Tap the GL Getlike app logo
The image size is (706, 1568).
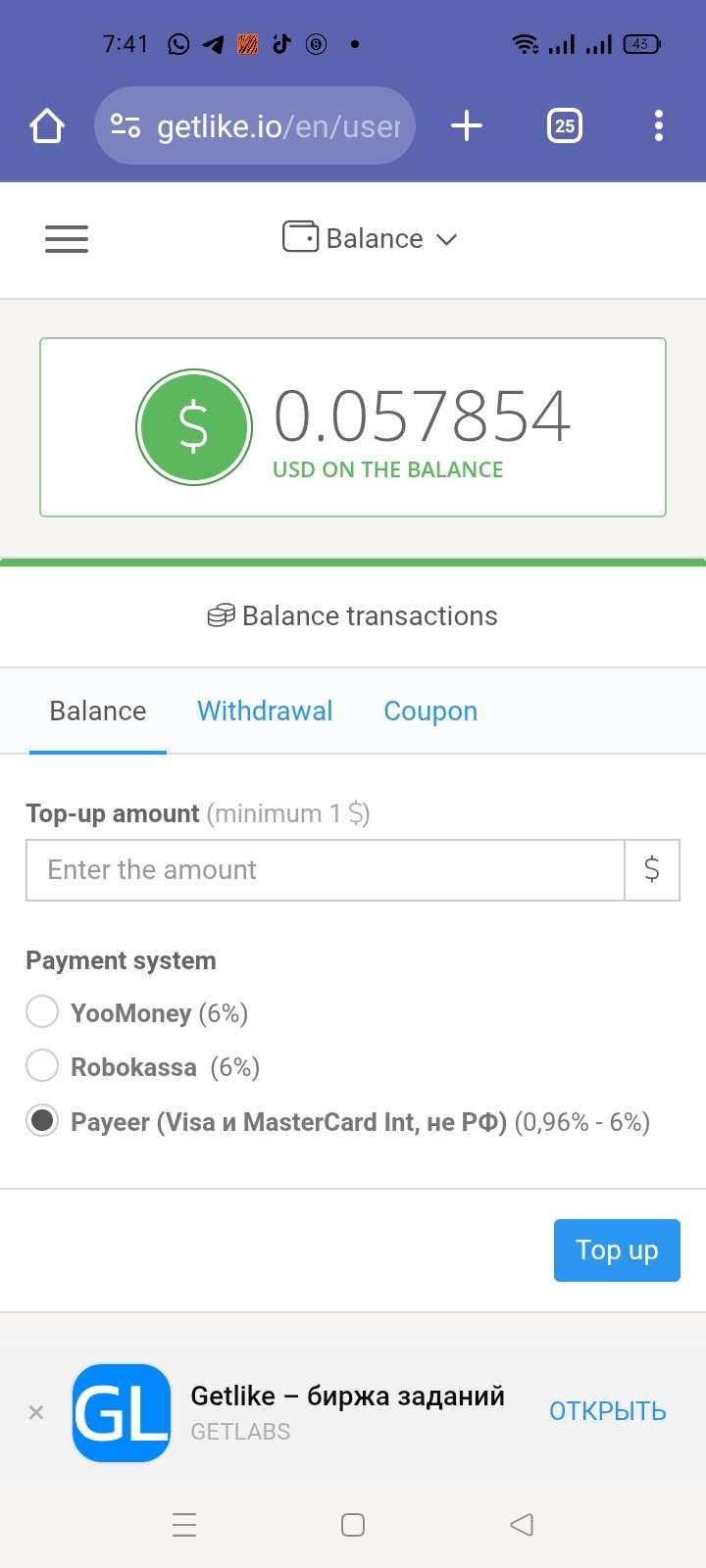tap(122, 1412)
